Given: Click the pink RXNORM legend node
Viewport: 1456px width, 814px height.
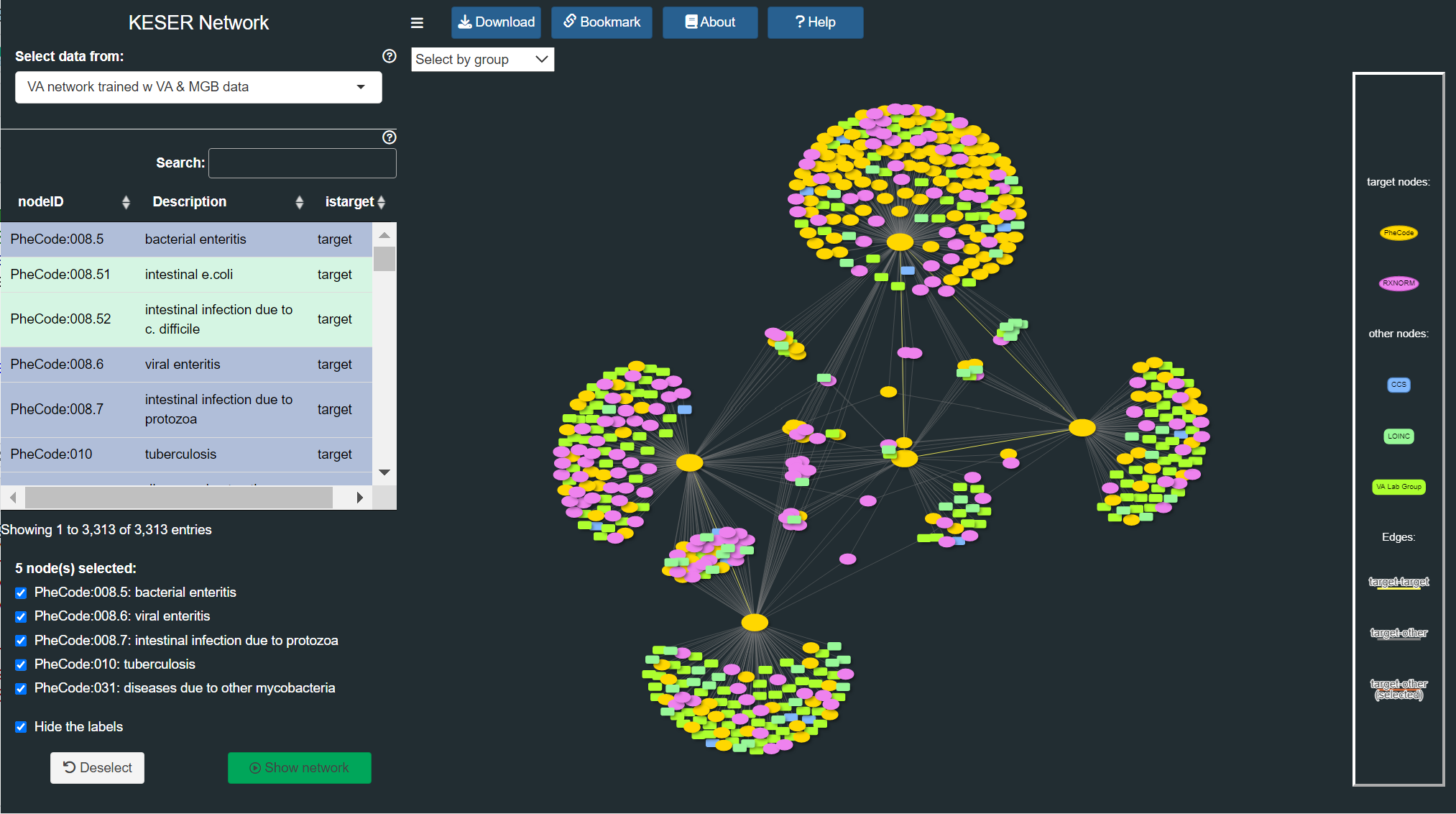Looking at the screenshot, I should coord(1398,283).
